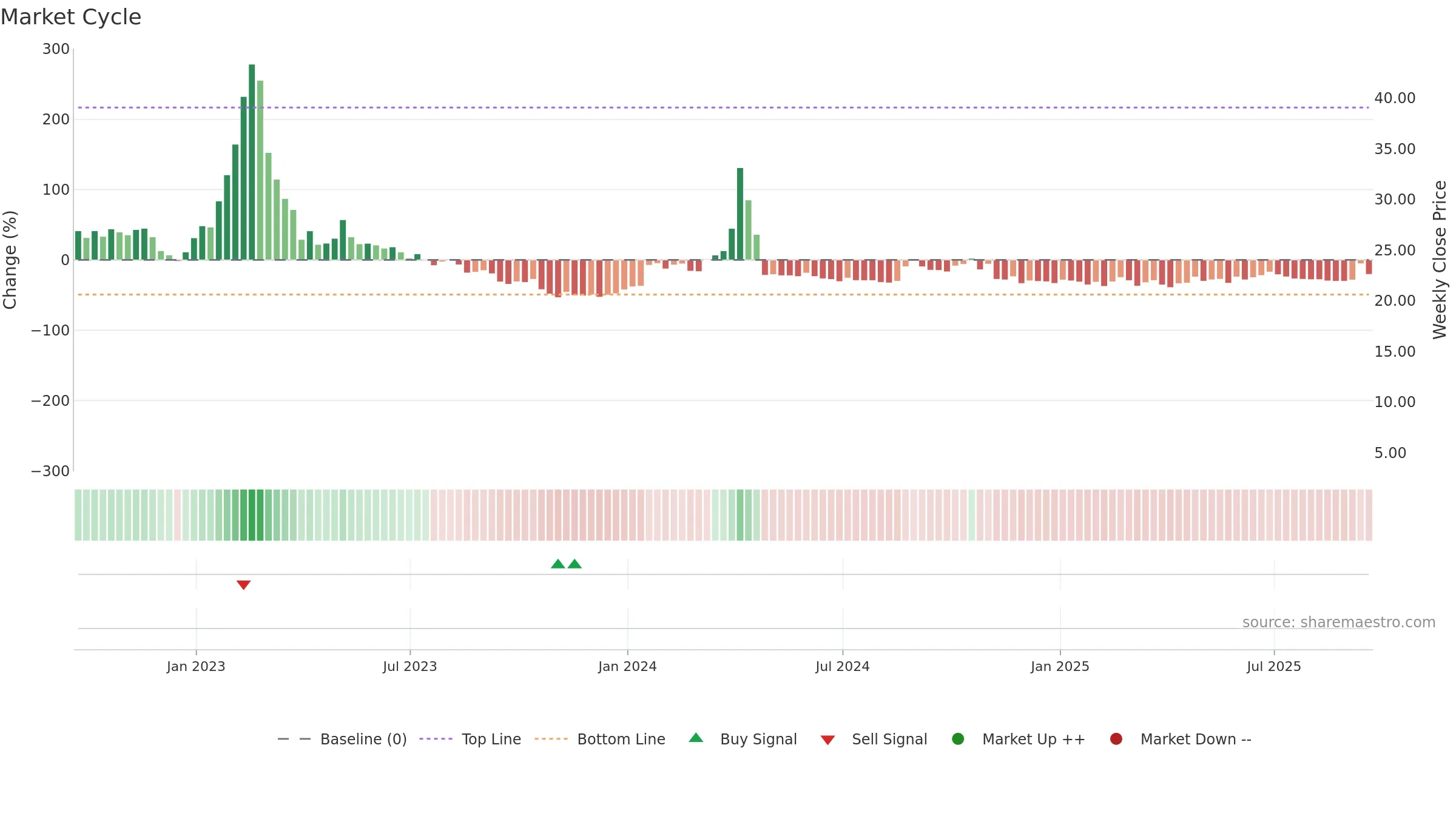
Task: Toggle the Market Up ++ legend entry
Action: coord(1019,739)
